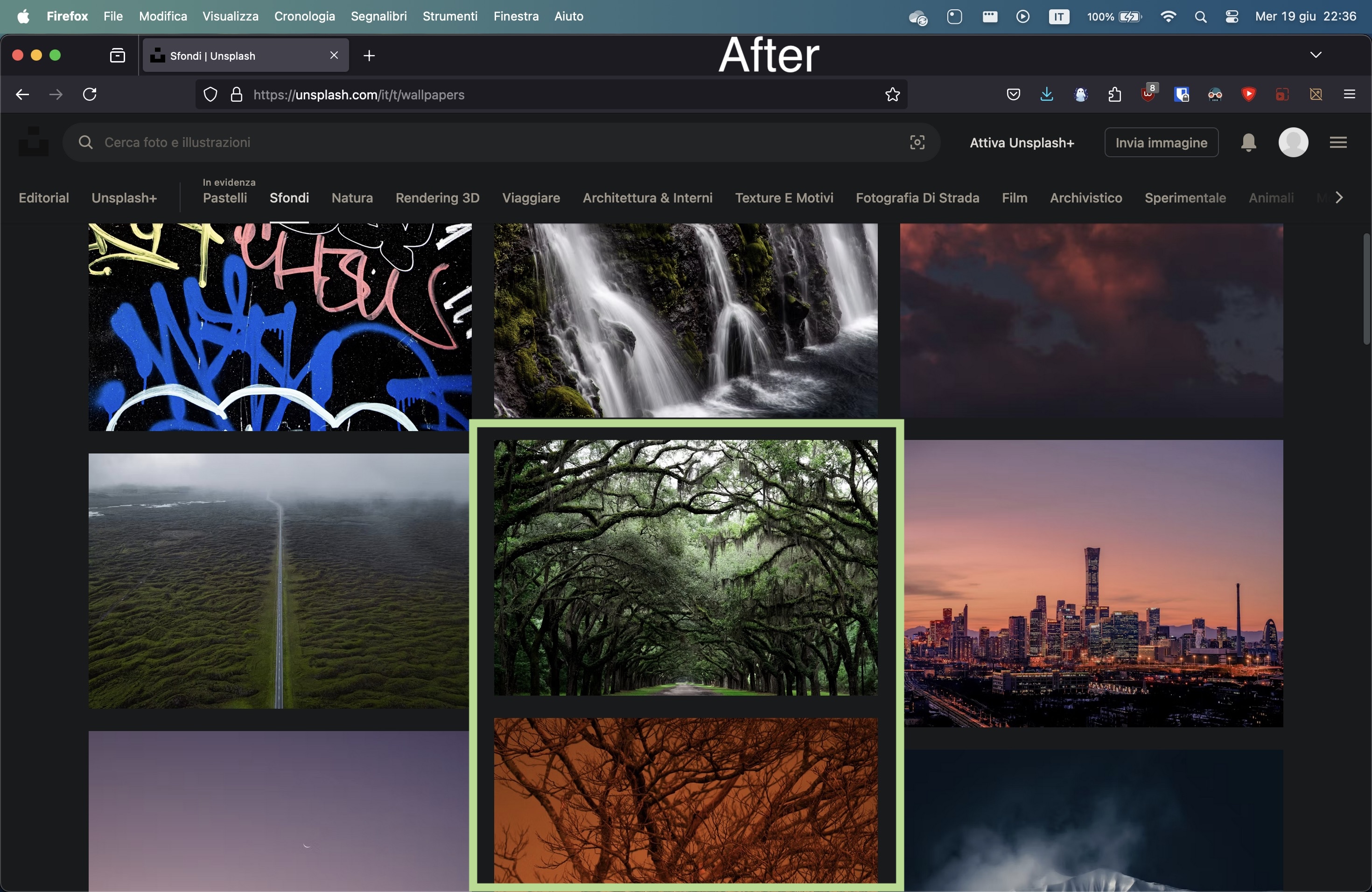Open Firefox application hamburger menu
1372x892 pixels.
[x=1349, y=95]
